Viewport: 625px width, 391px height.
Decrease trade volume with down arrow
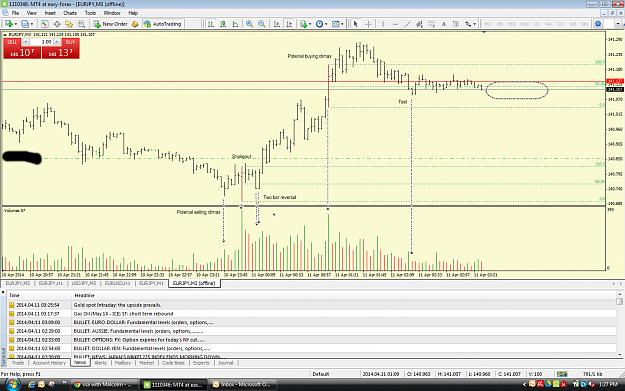(26, 41)
